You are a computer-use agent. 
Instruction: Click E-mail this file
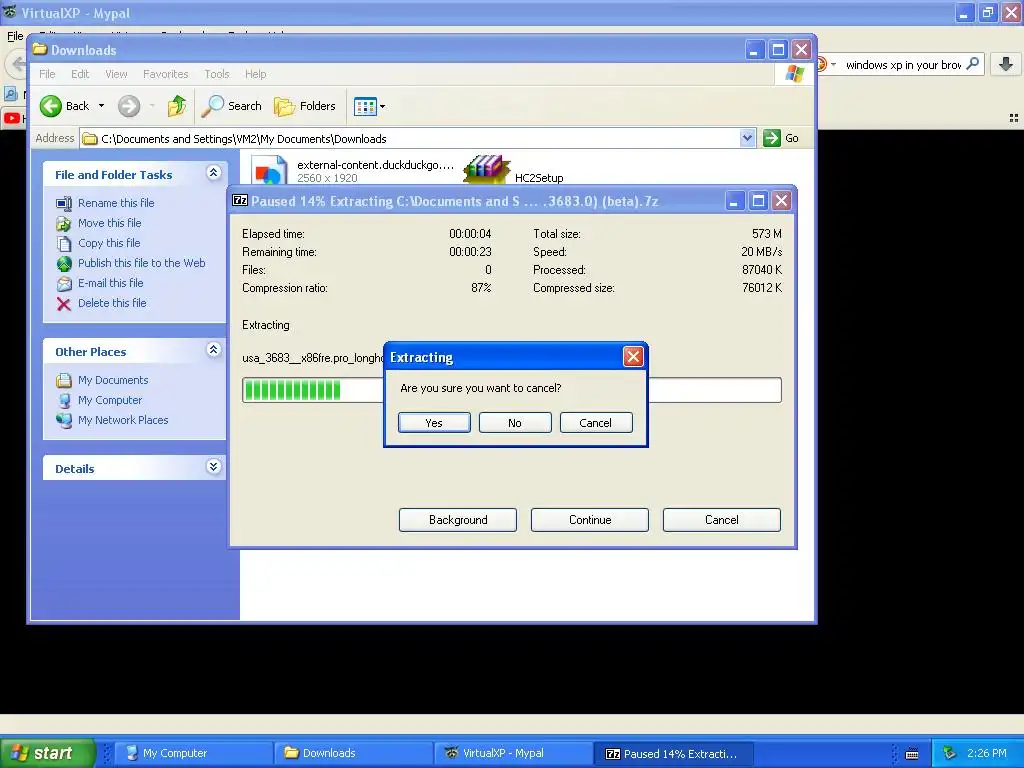point(110,283)
